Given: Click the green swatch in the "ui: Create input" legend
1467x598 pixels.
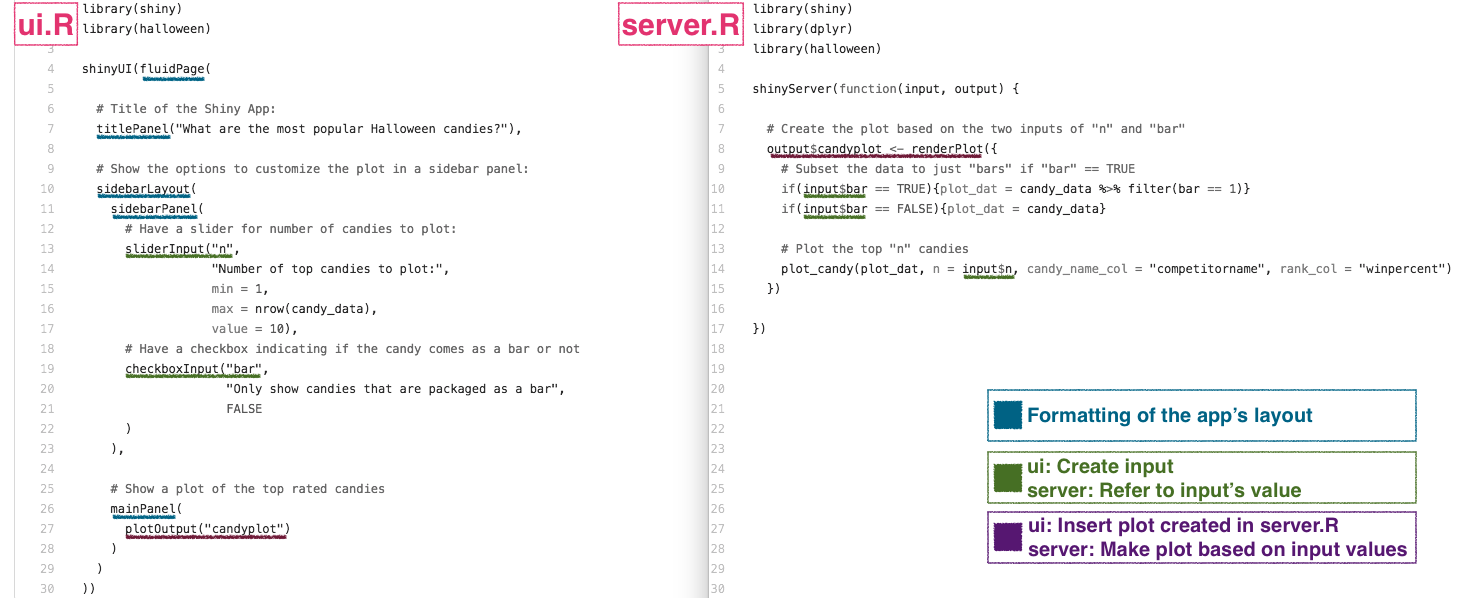Looking at the screenshot, I should click(1008, 477).
